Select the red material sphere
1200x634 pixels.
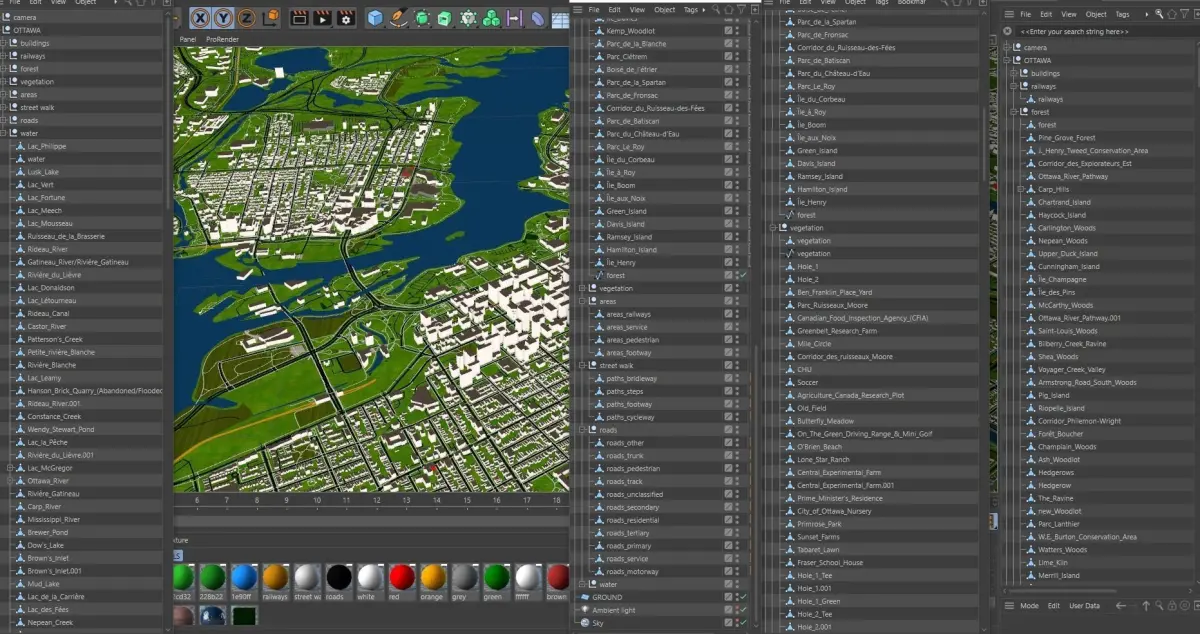coord(401,577)
